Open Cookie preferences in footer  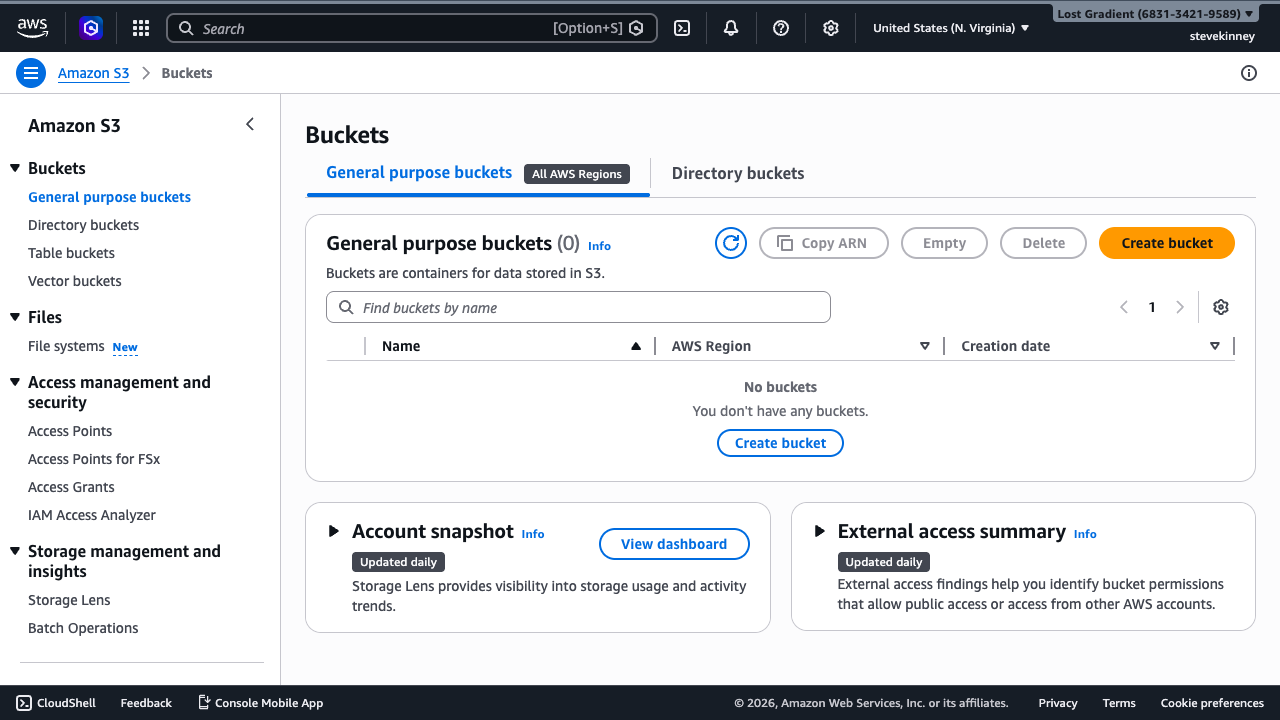pyautogui.click(x=1212, y=703)
